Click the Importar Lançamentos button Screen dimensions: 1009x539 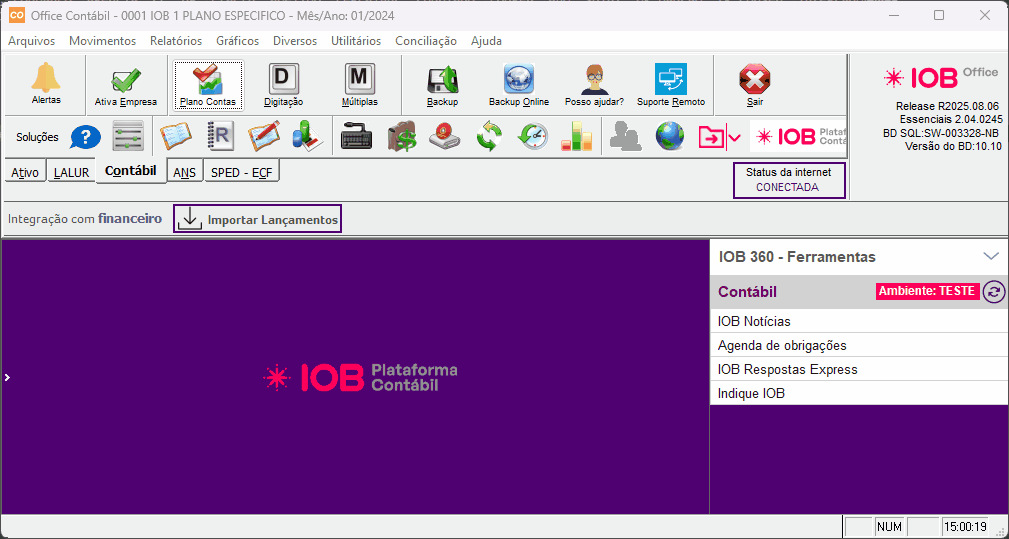click(258, 219)
